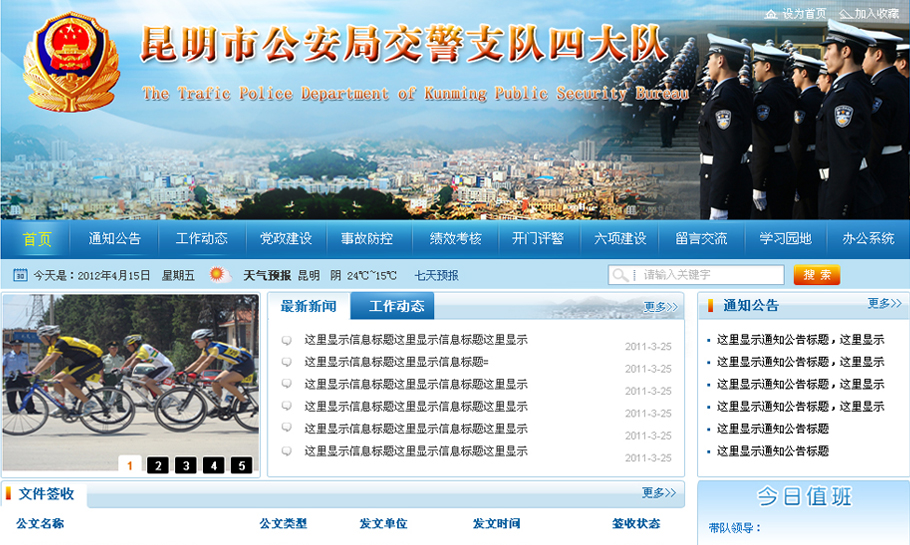The width and height of the screenshot is (910, 545).
Task: Click the envelope icon beside 加入收藏
Action: coord(845,14)
